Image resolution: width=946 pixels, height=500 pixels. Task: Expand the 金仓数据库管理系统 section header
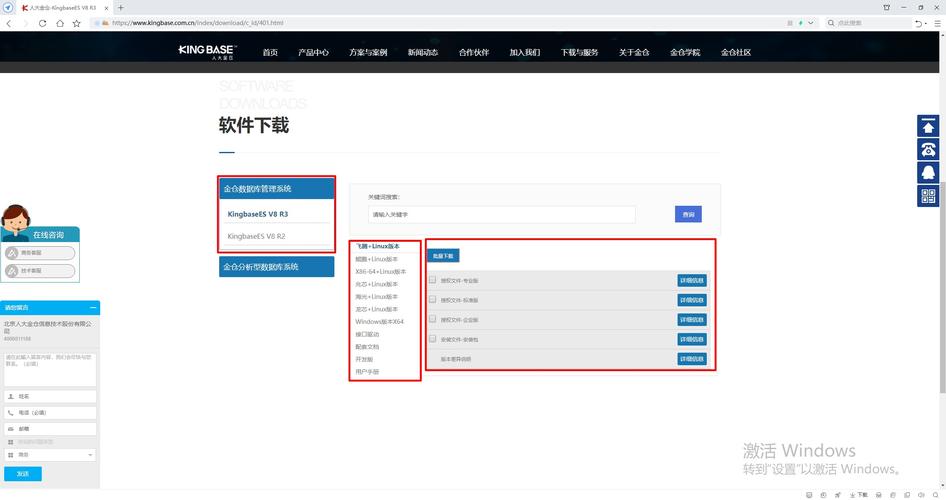pos(276,189)
